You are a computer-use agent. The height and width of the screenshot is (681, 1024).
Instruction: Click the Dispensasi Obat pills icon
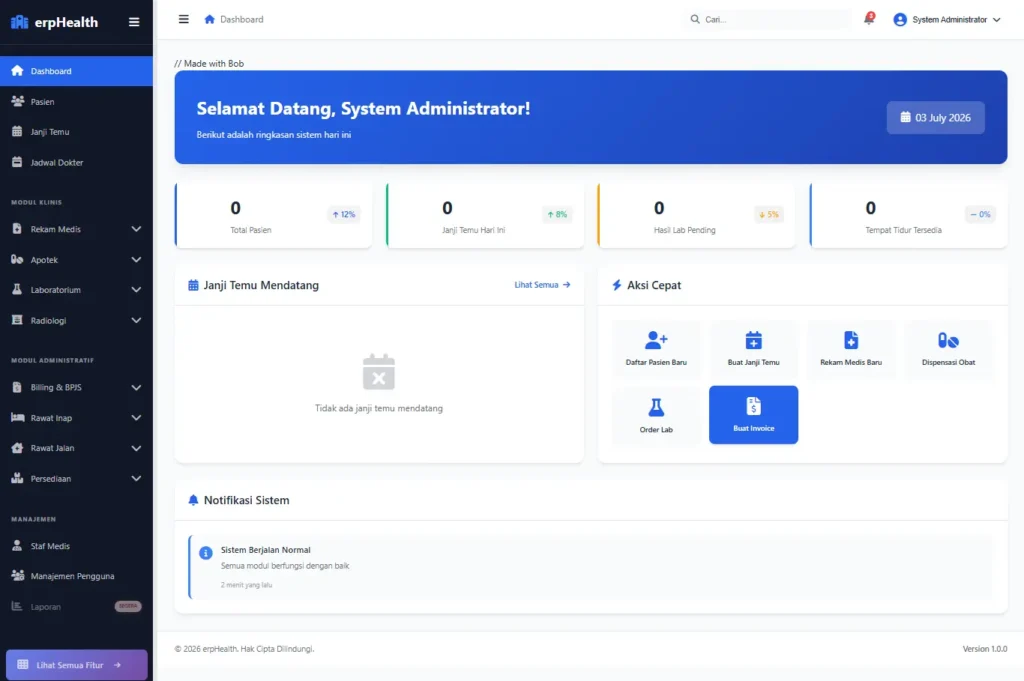(x=948, y=340)
